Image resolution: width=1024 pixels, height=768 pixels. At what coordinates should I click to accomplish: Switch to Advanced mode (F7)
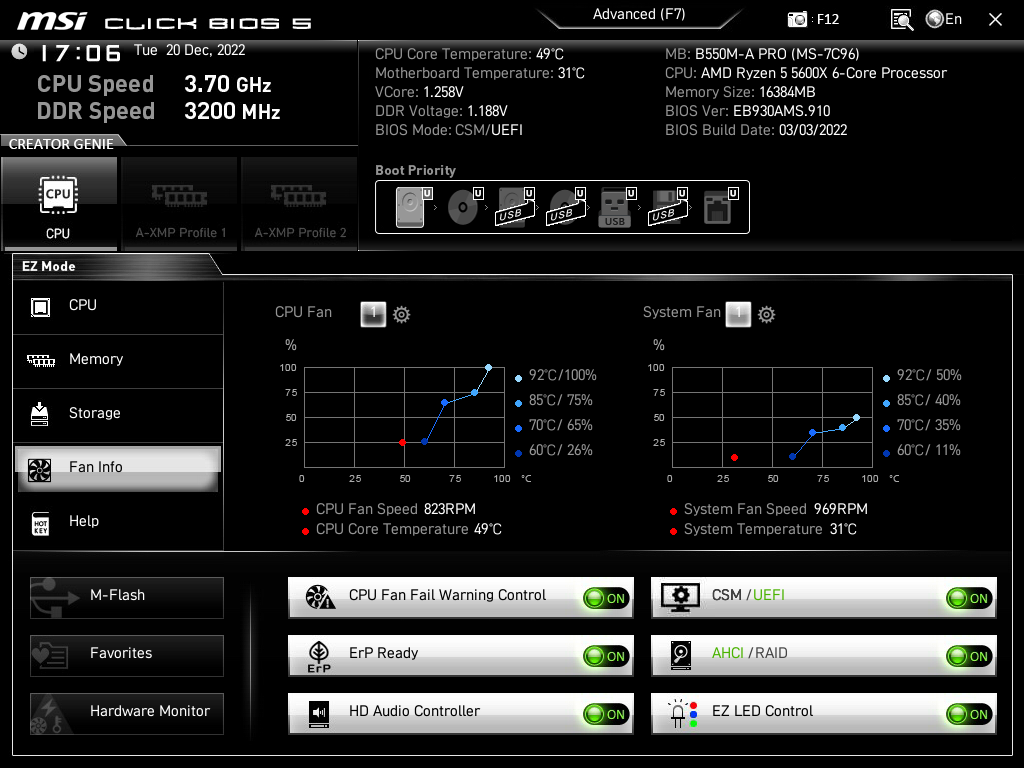coord(639,14)
